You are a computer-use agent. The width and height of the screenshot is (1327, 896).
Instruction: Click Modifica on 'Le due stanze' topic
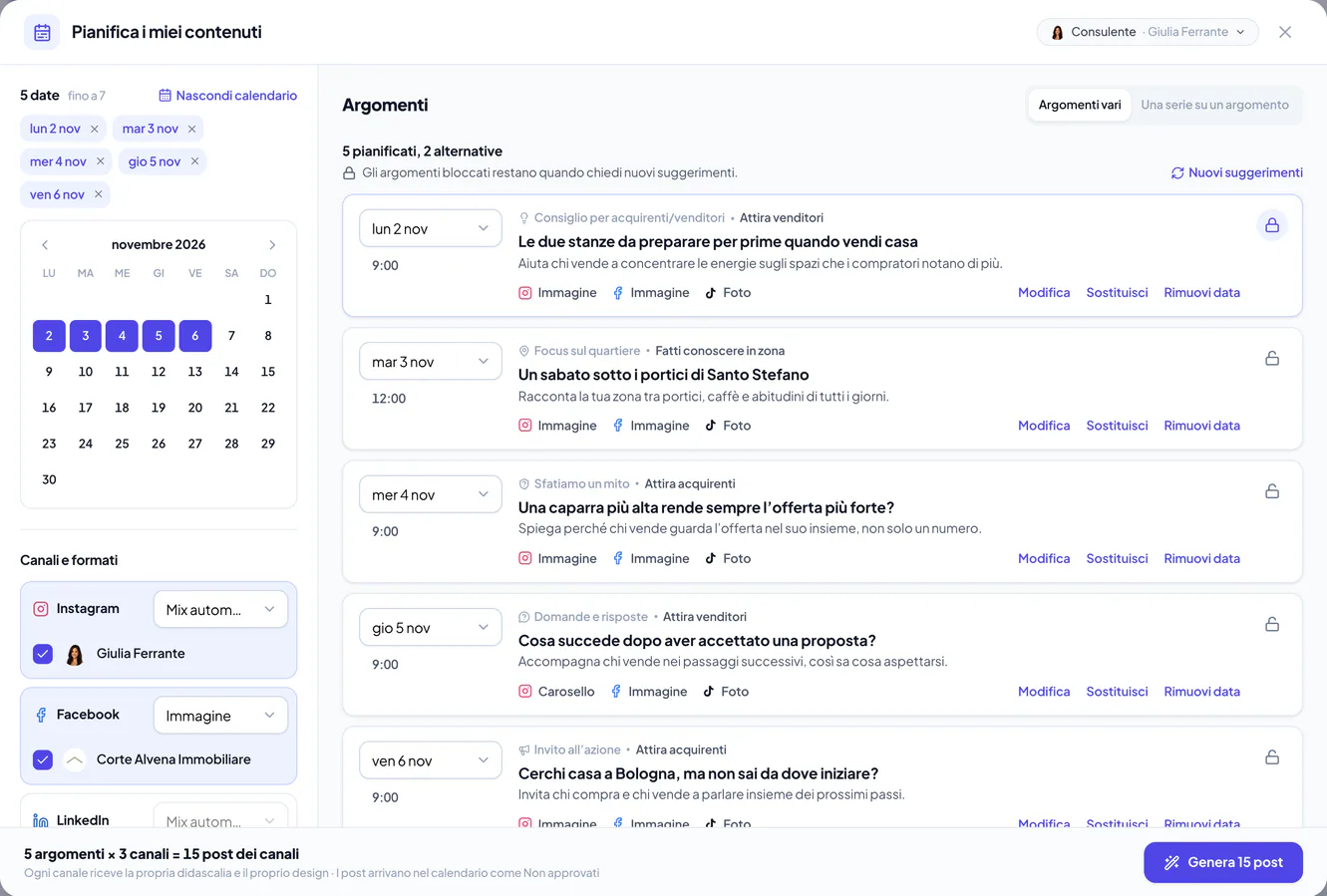point(1044,292)
